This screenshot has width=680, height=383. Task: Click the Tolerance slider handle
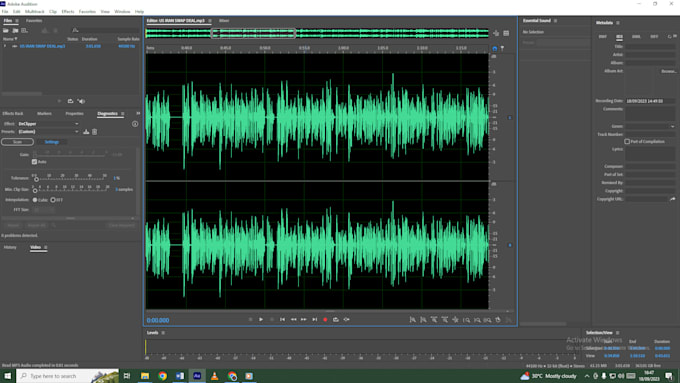pos(36,179)
